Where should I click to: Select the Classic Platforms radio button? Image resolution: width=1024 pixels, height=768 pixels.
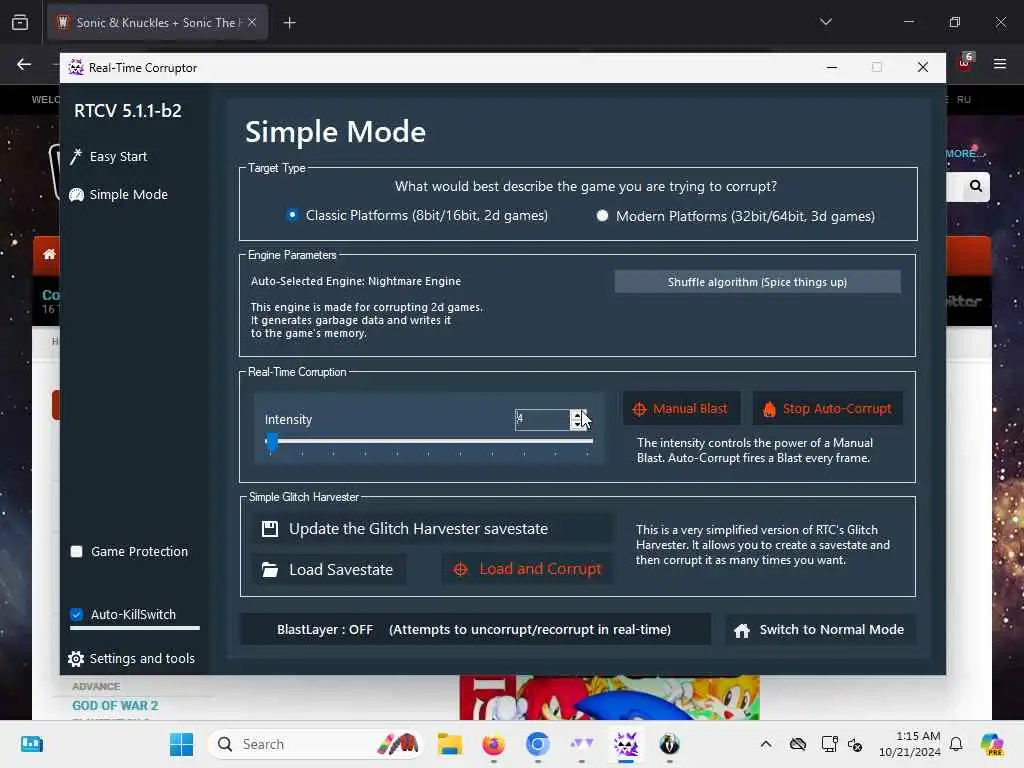tap(292, 215)
